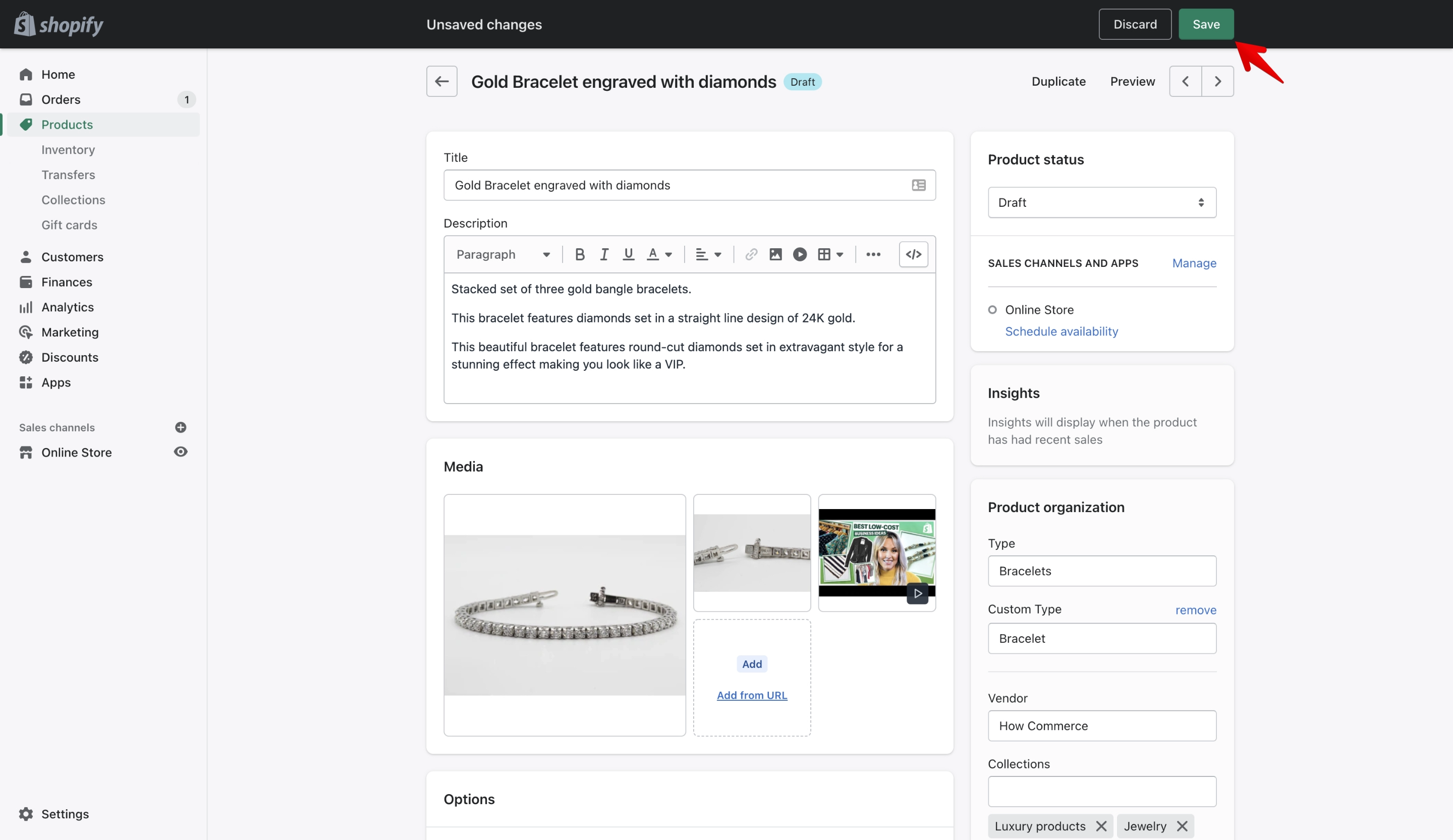The width and height of the screenshot is (1453, 840).
Task: Open the text color picker
Action: click(x=659, y=254)
